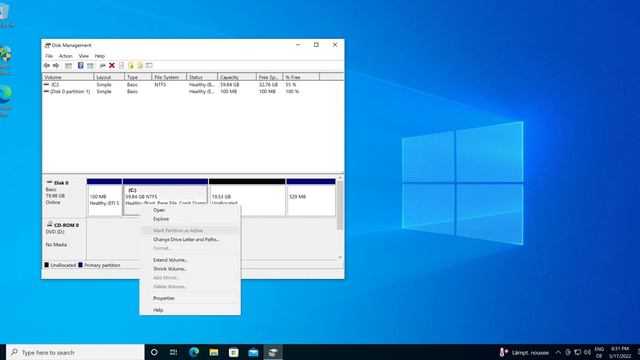Click the Show/Hide Console Tree toolbar icon
The height and width of the screenshot is (360, 640).
(68, 66)
